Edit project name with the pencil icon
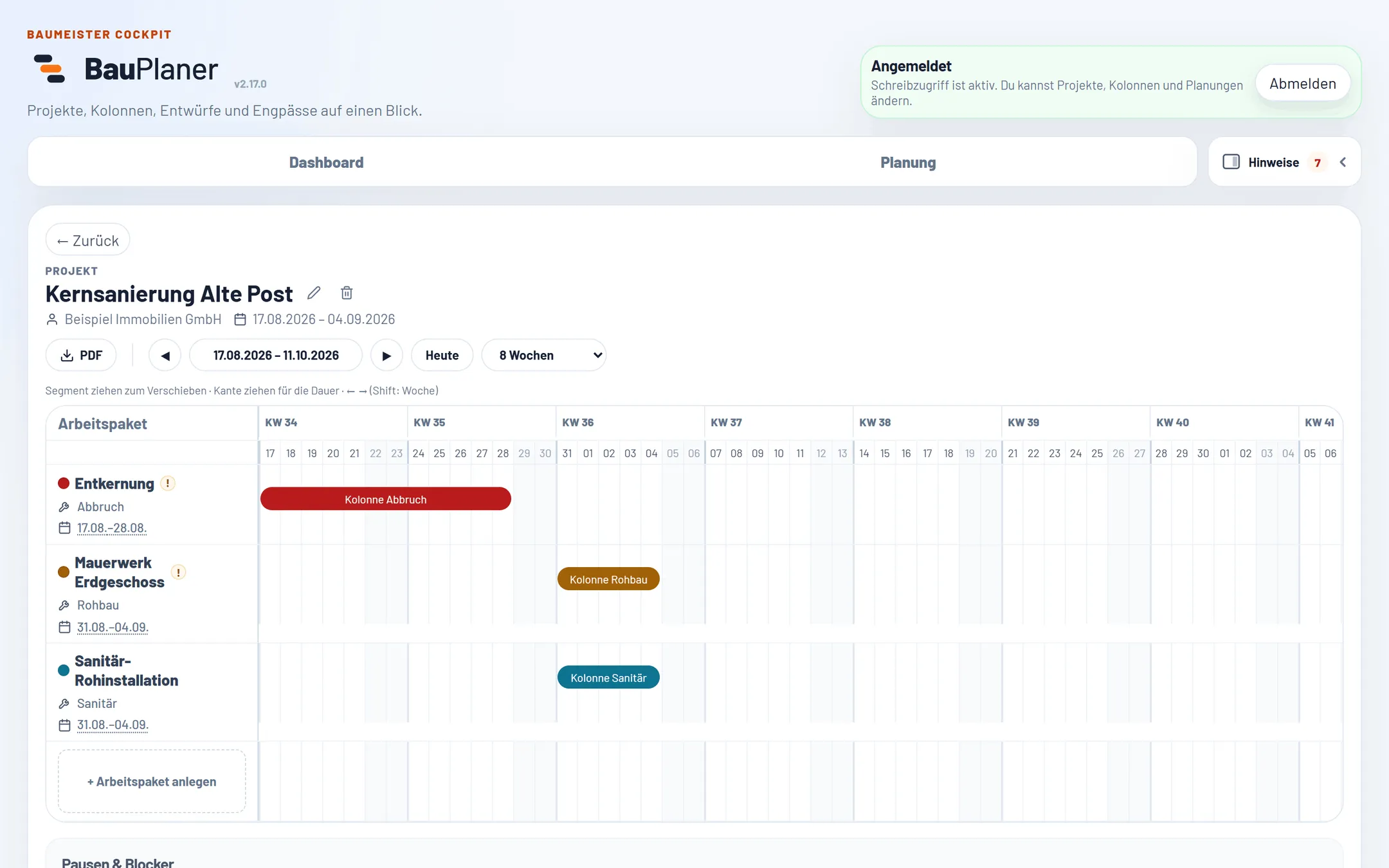 click(314, 293)
